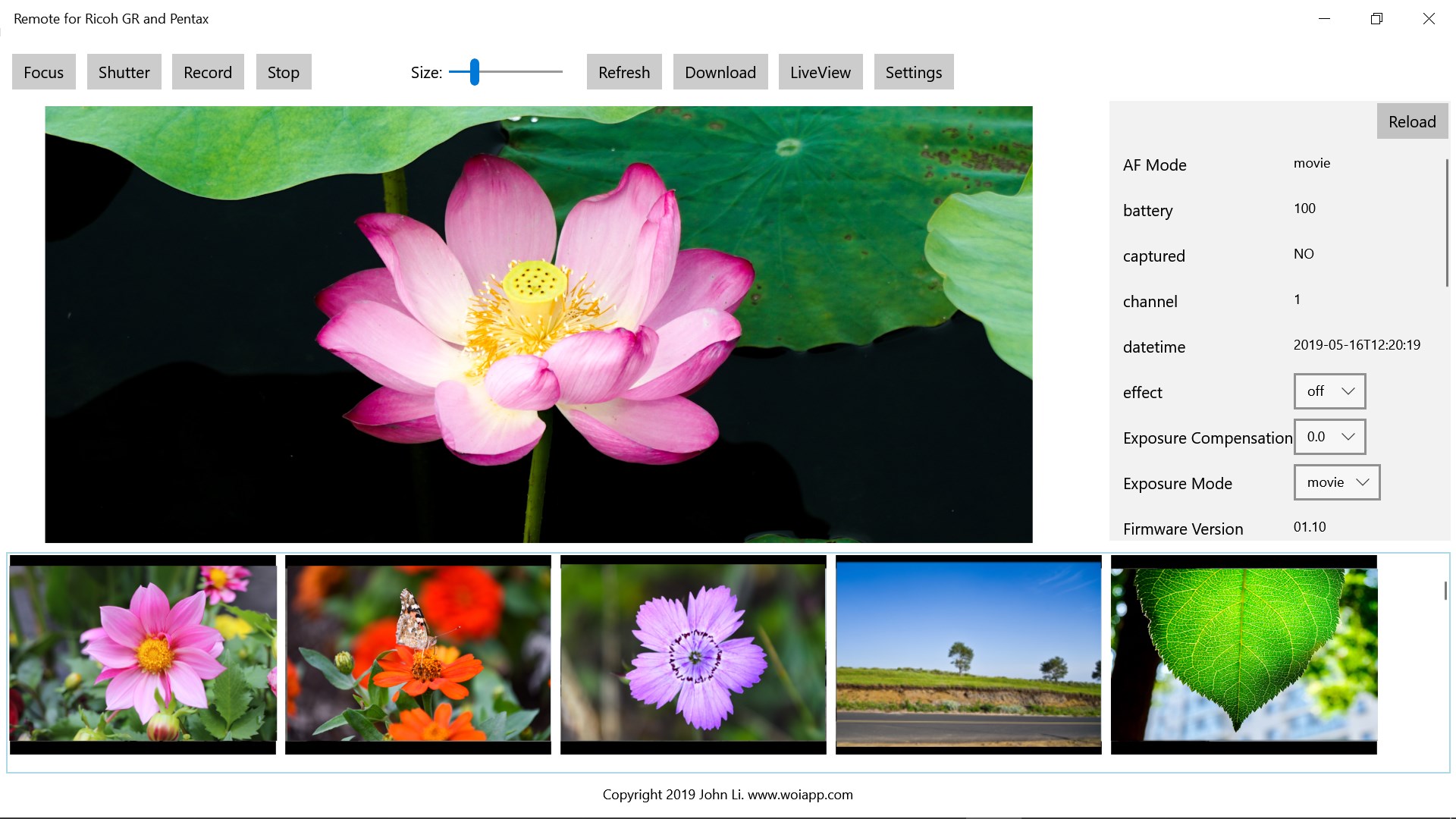Open the Settings panel
Screen dimensions: 1456x819
pyautogui.click(x=913, y=72)
